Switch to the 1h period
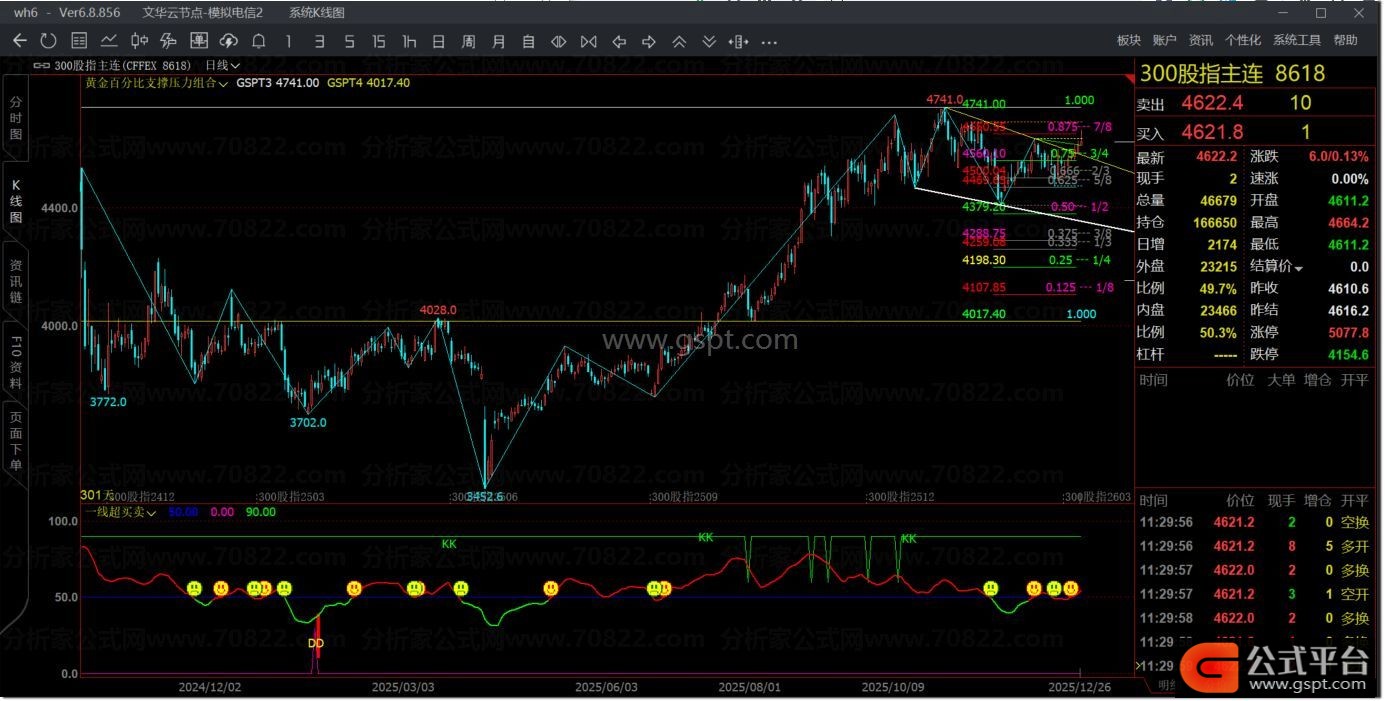 (408, 41)
